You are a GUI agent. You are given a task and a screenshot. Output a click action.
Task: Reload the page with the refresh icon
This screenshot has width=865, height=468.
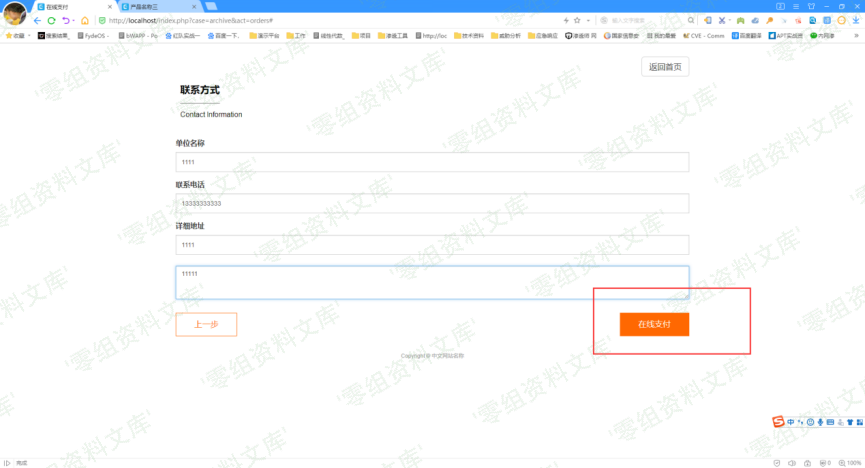point(52,20)
